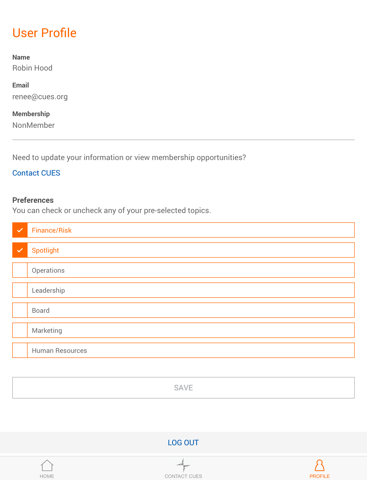Switch to the HOME tab label

(47, 476)
